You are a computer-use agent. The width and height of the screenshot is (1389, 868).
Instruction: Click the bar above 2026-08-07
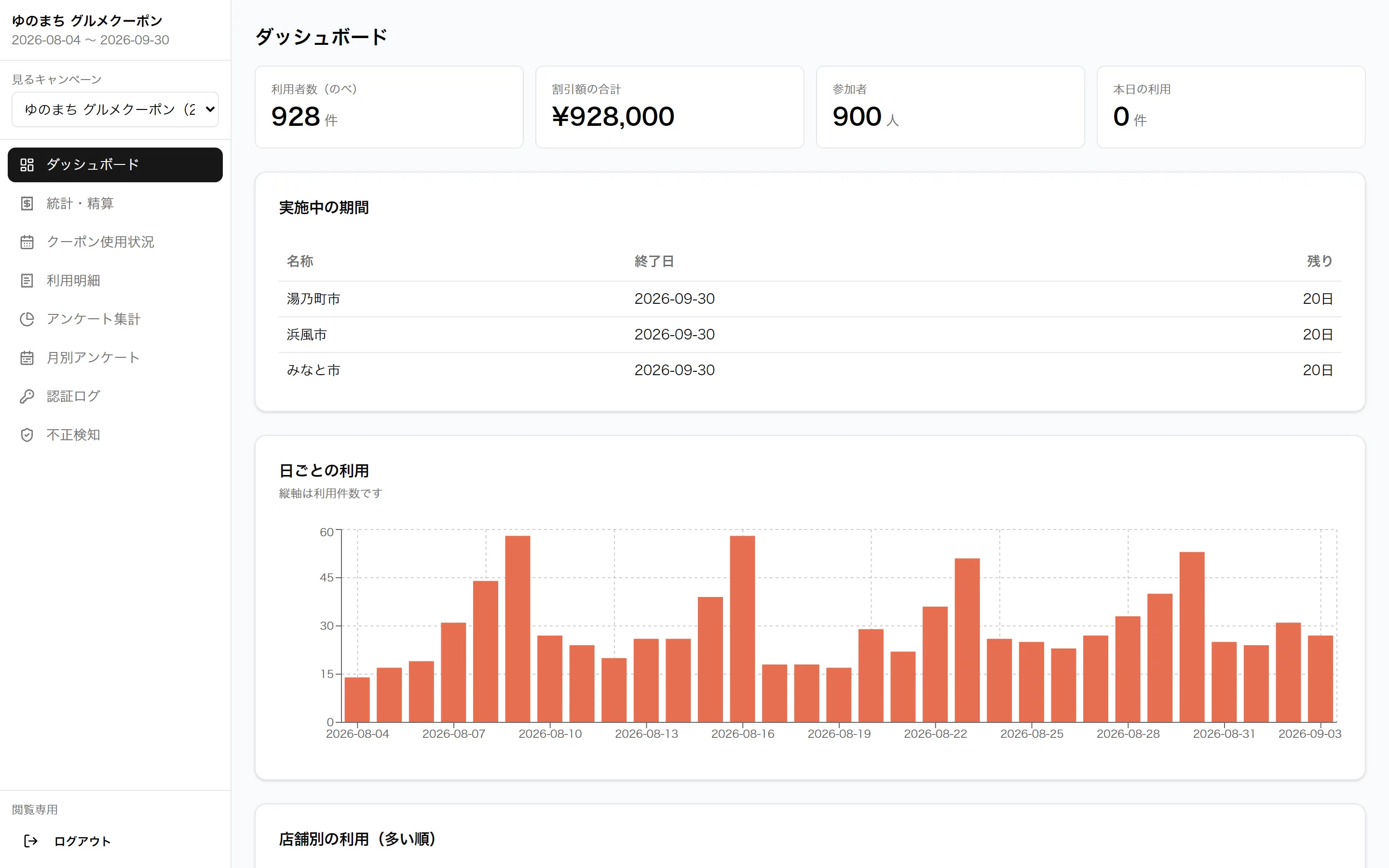coord(453,672)
